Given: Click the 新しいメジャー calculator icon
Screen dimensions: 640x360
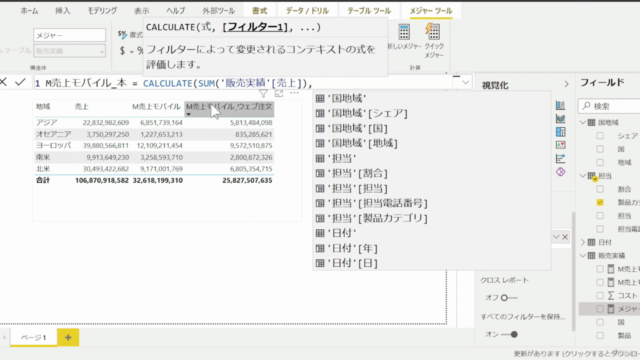Looking at the screenshot, I should (x=404, y=31).
